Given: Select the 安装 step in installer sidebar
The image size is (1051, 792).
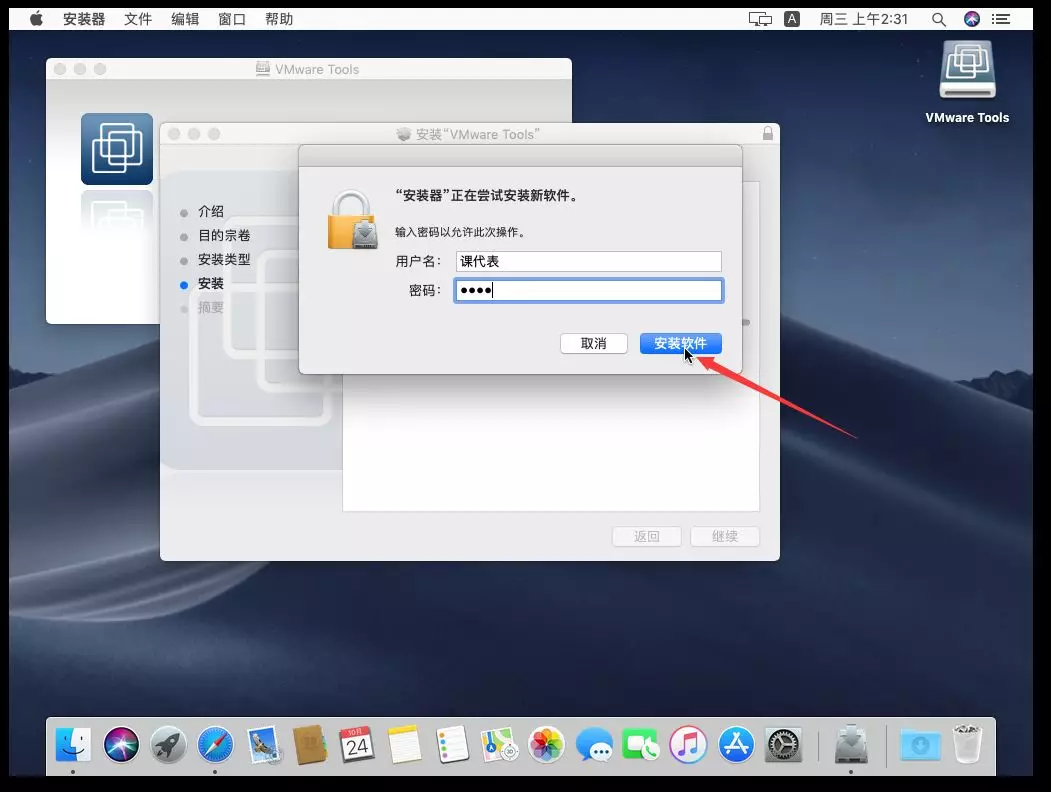Looking at the screenshot, I should coord(210,283).
